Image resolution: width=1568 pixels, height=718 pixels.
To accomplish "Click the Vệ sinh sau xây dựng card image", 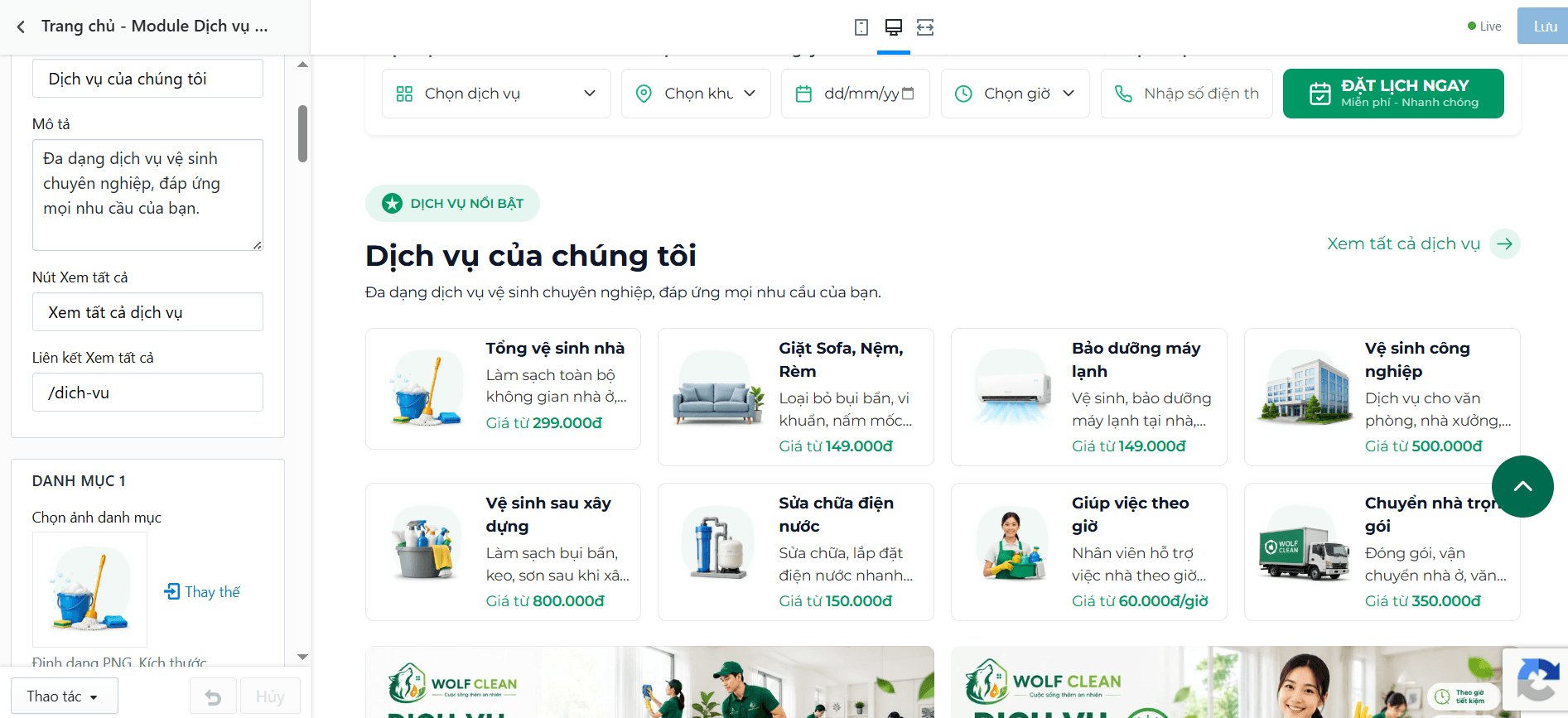I will (426, 543).
